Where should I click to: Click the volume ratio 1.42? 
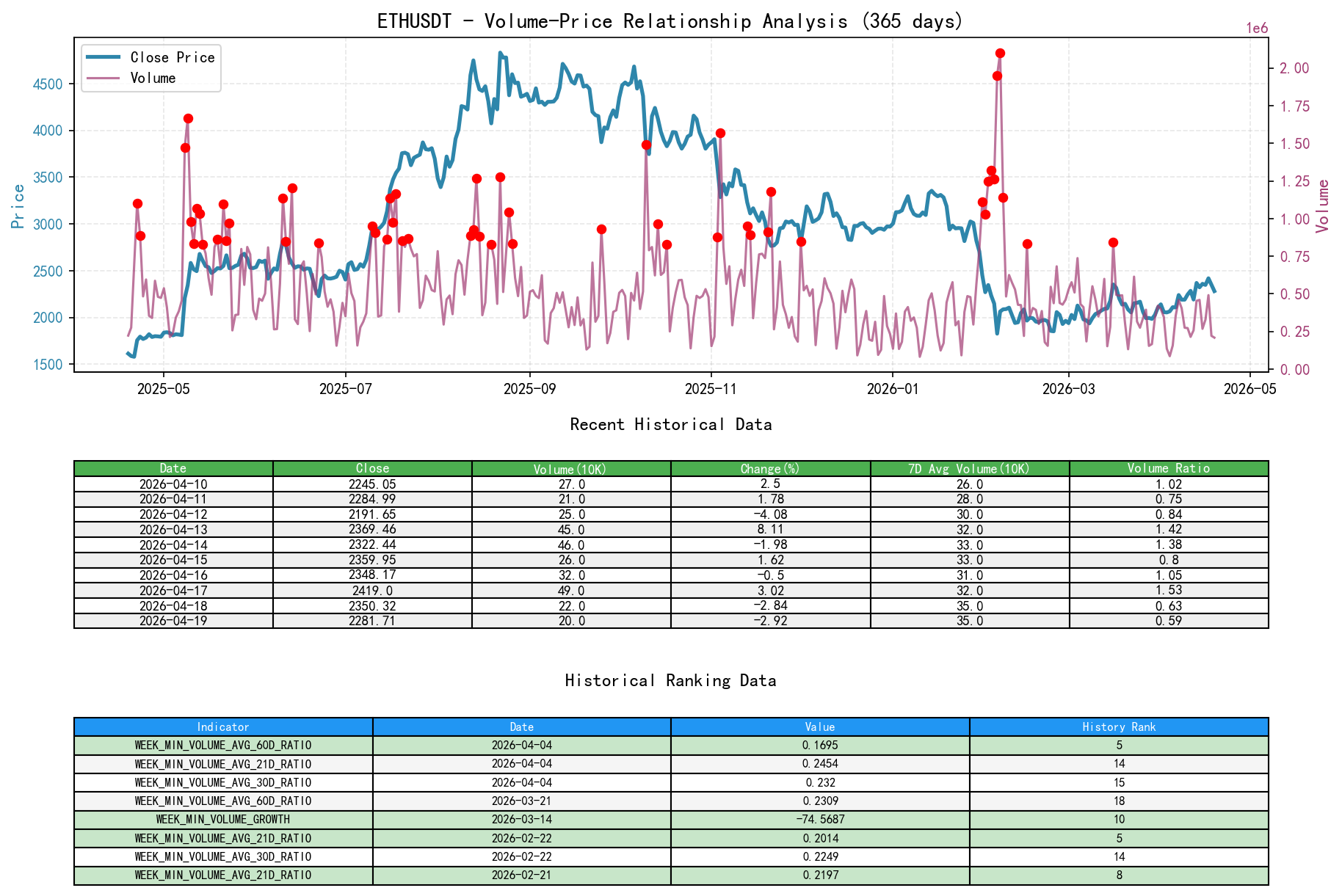coord(1169,529)
